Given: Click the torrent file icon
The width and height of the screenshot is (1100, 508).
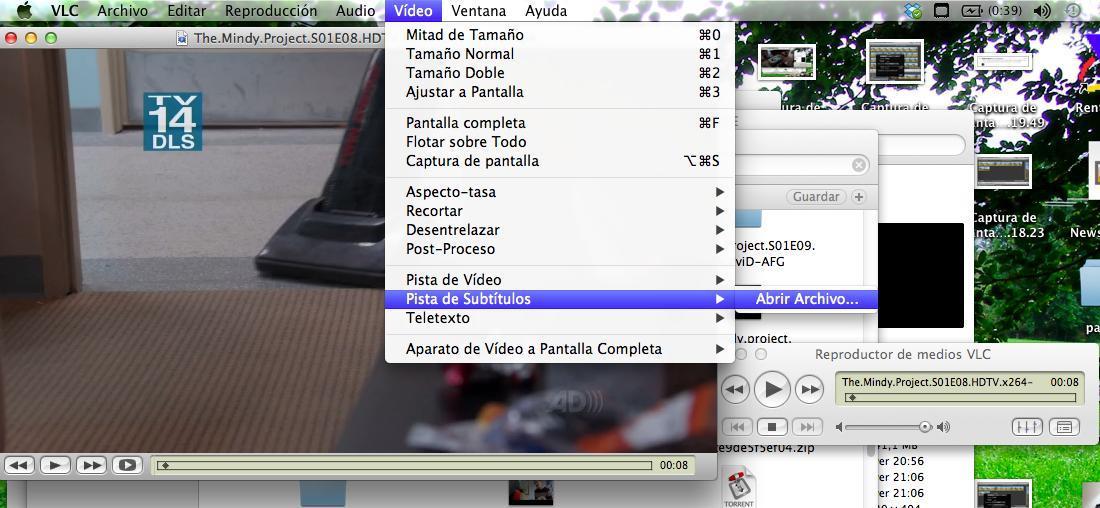Looking at the screenshot, I should 739,488.
